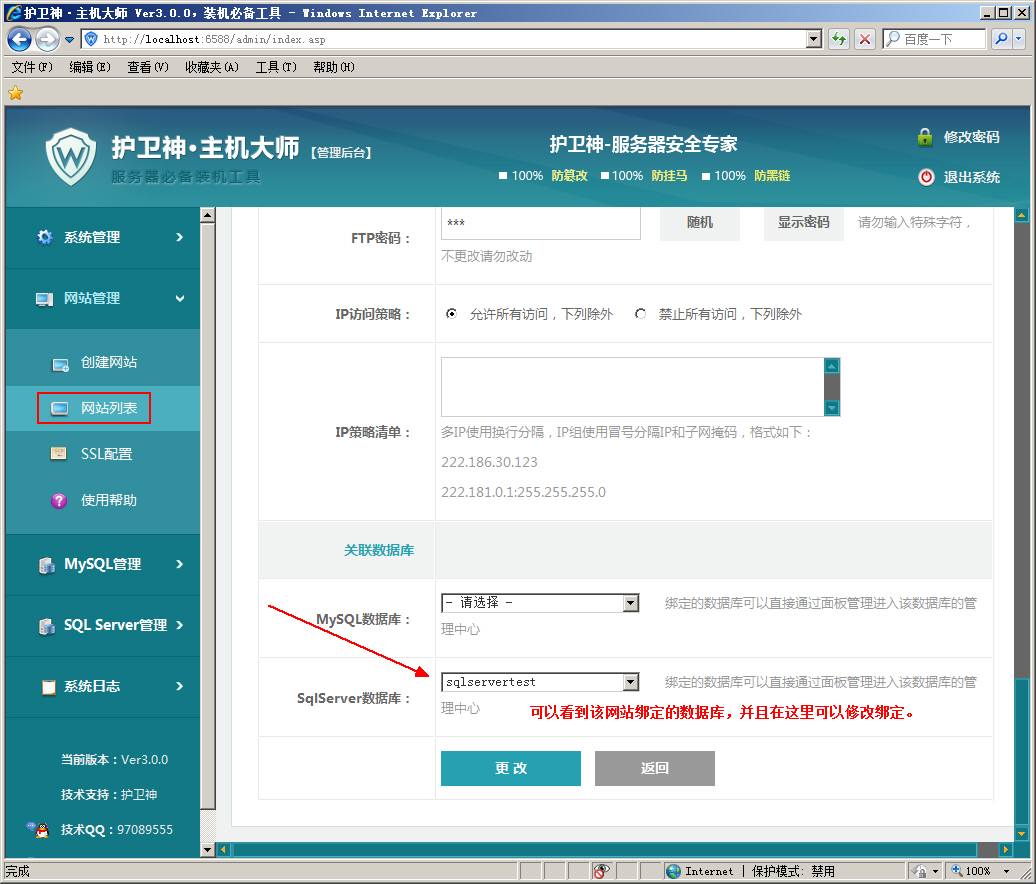This screenshot has width=1036, height=884.
Task: Open the MySQL数据库 selection dropdown
Action: pyautogui.click(x=630, y=602)
